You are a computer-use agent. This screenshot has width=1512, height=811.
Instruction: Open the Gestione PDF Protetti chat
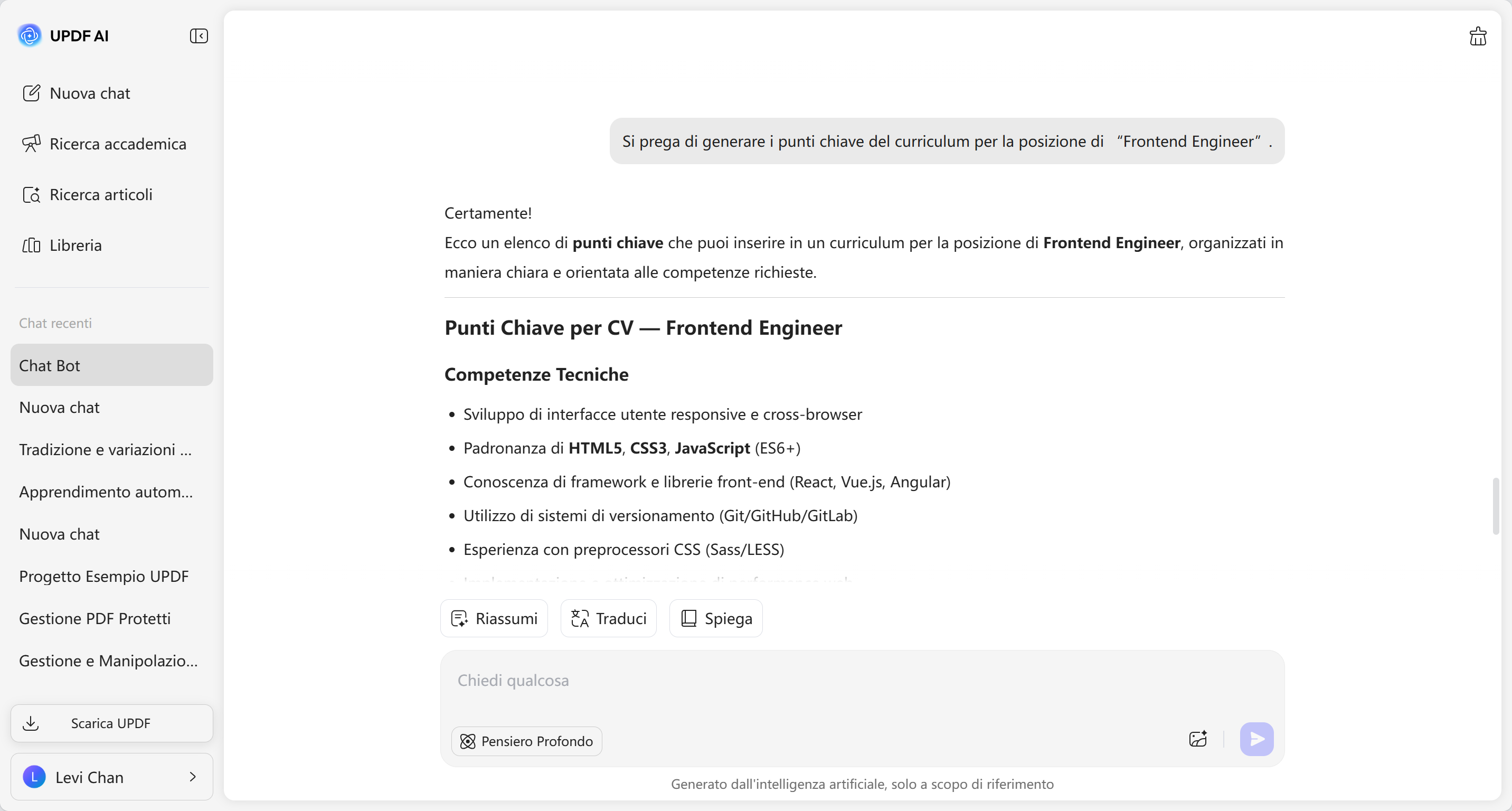[94, 618]
